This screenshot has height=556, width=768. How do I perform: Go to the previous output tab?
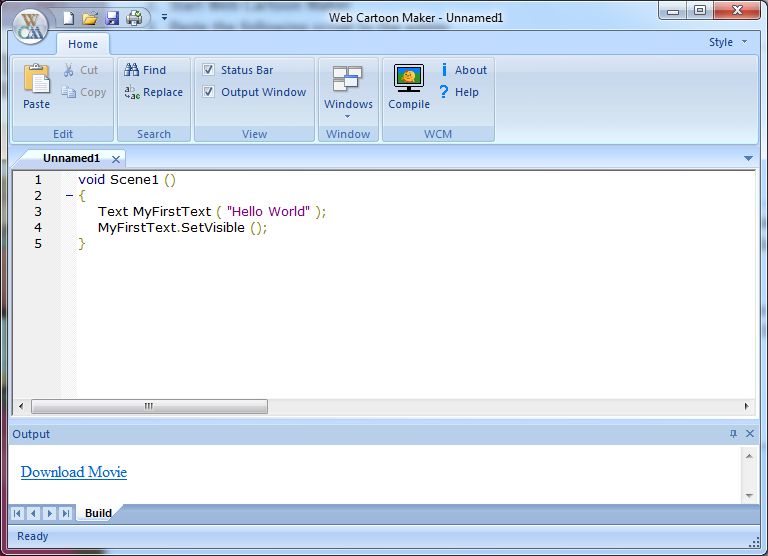[33, 513]
